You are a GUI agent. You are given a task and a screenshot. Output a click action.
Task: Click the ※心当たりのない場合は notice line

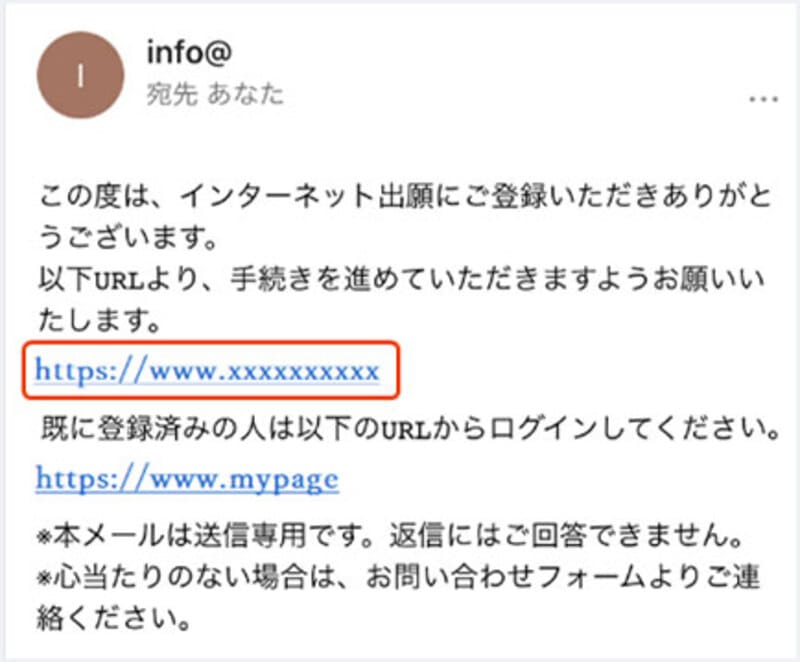(x=398, y=577)
